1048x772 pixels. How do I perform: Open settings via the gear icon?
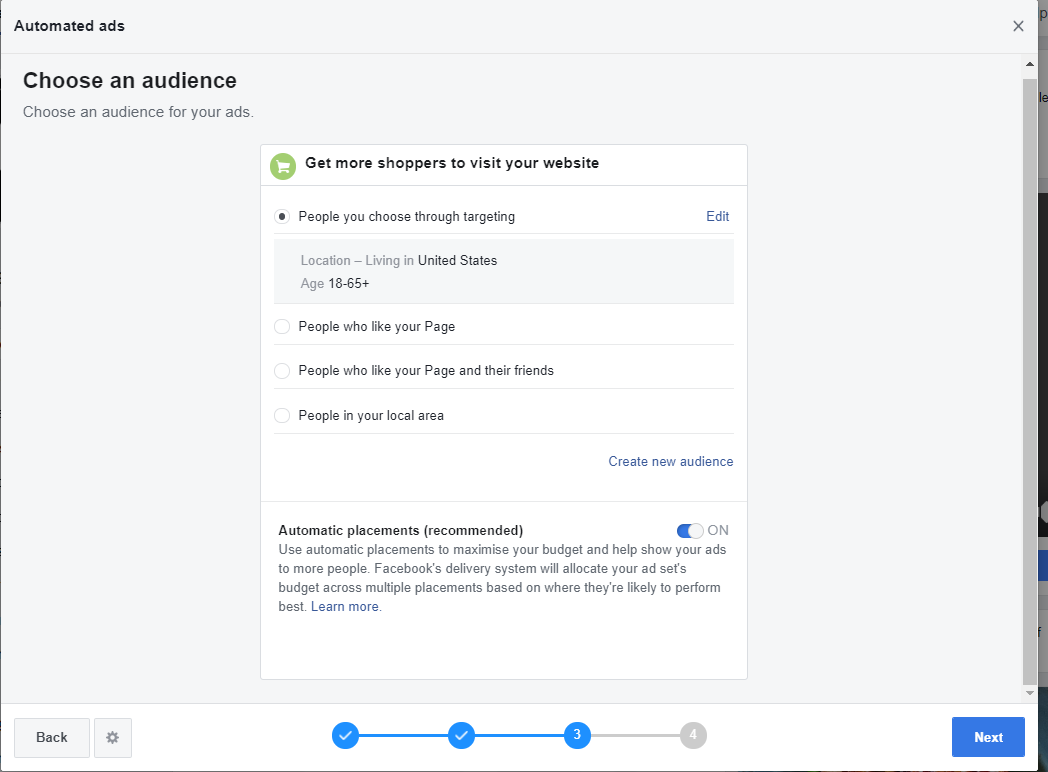113,738
